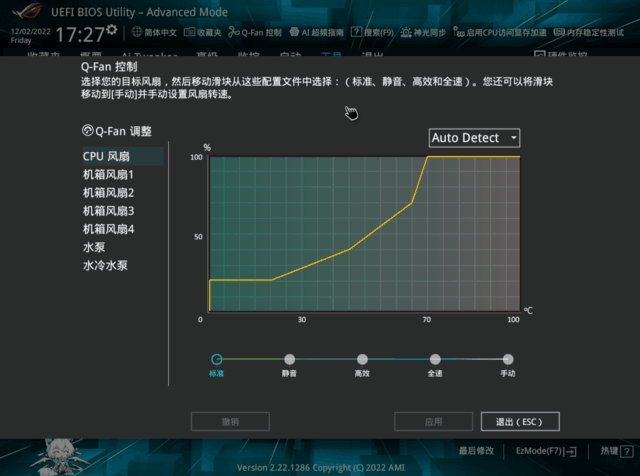Click the 退出 (ESC) button
640x476 pixels.
tap(519, 422)
